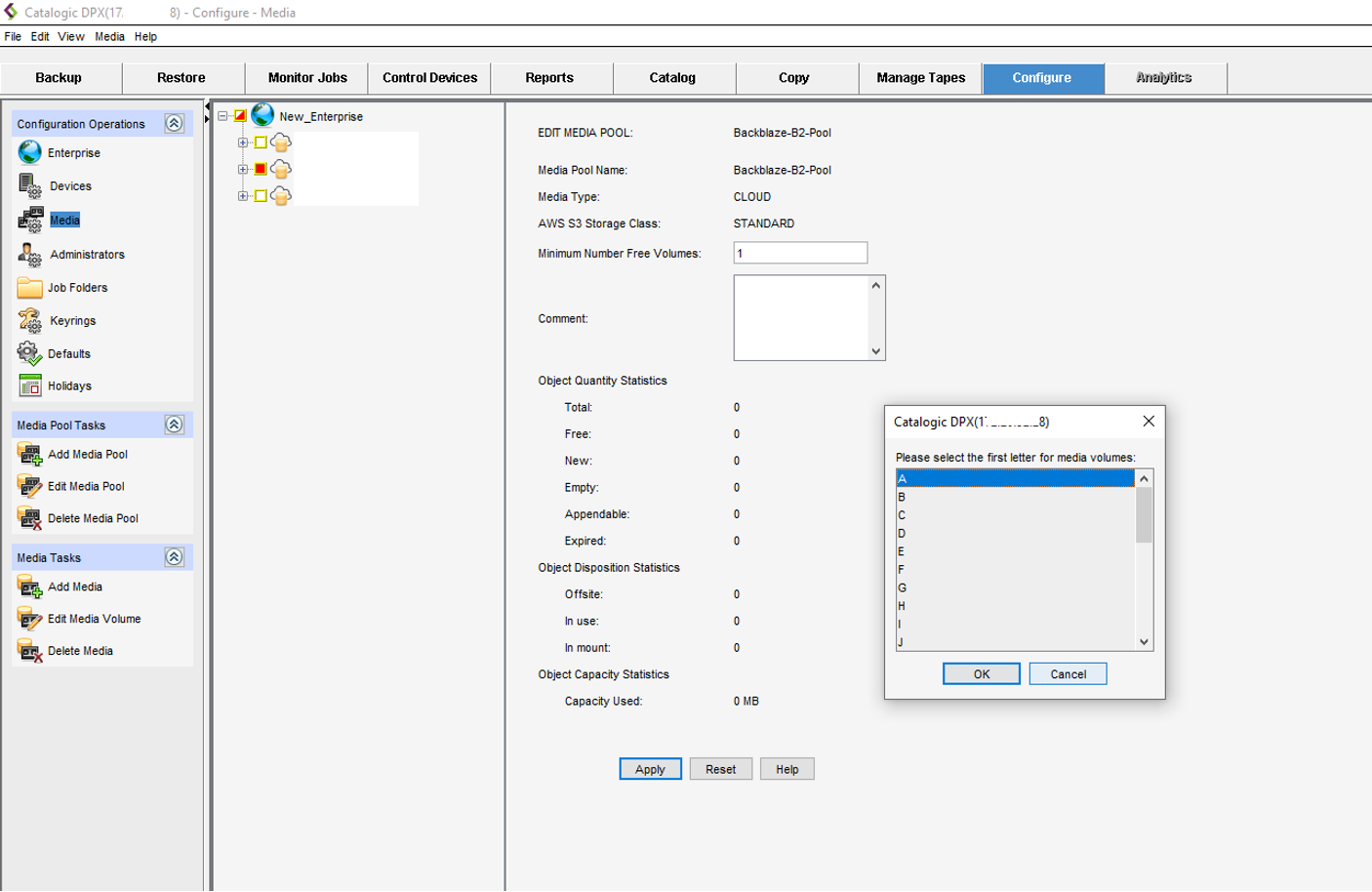Open the Enterprise globe icon

pos(30,152)
